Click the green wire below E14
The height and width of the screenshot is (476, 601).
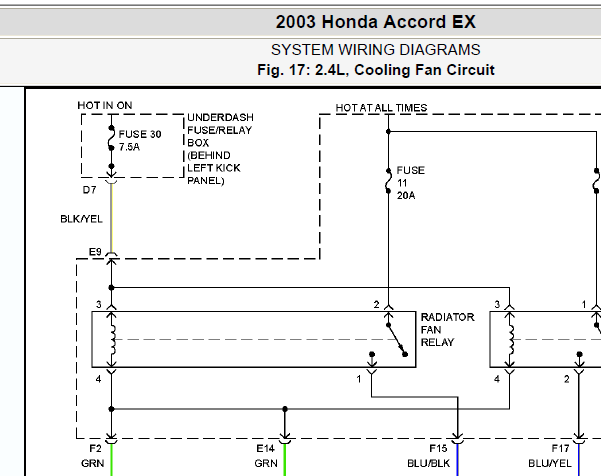285,460
